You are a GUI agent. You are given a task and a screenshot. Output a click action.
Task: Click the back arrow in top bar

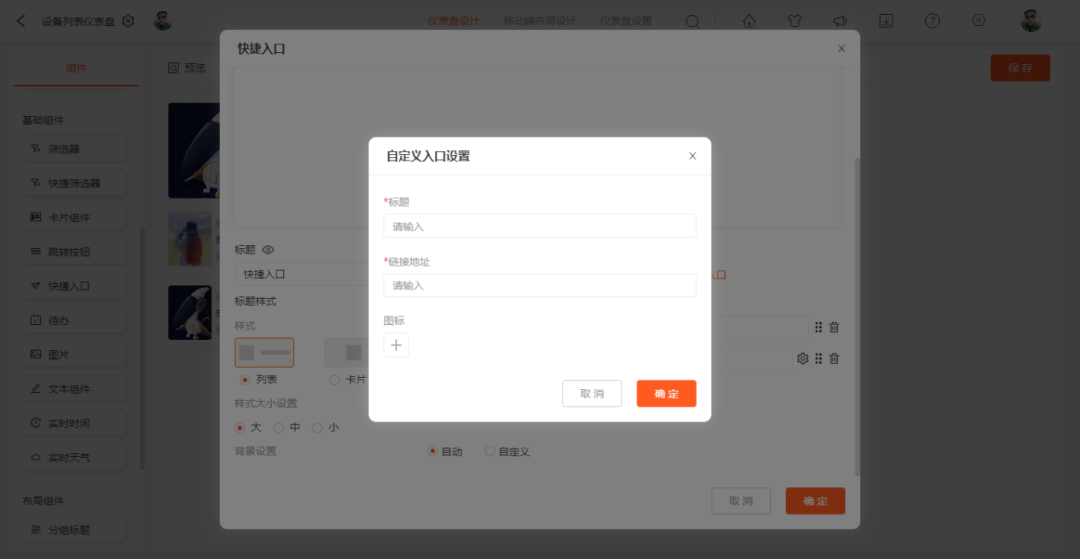(21, 21)
